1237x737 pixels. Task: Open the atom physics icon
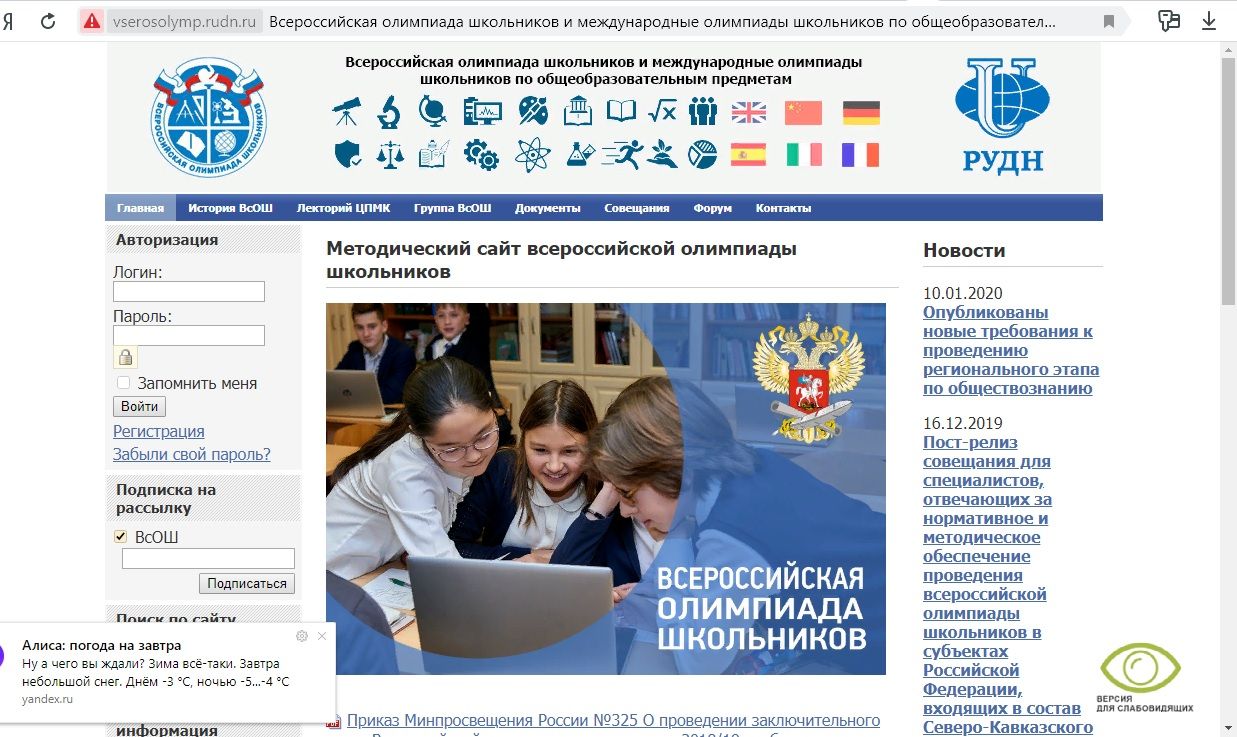click(532, 155)
